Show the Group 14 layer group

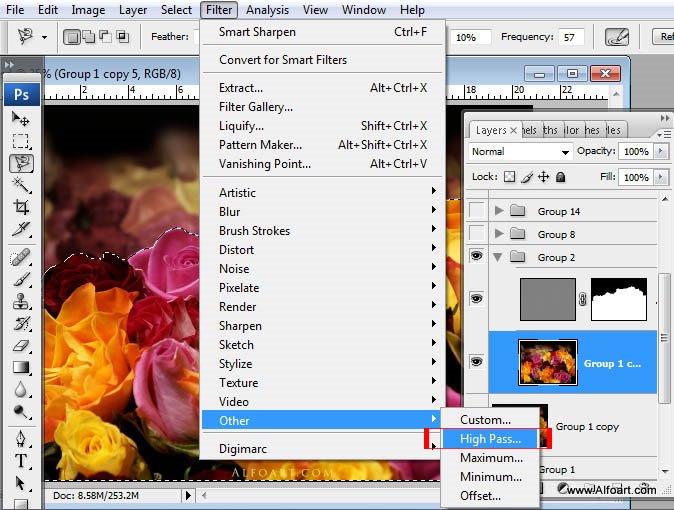click(477, 211)
